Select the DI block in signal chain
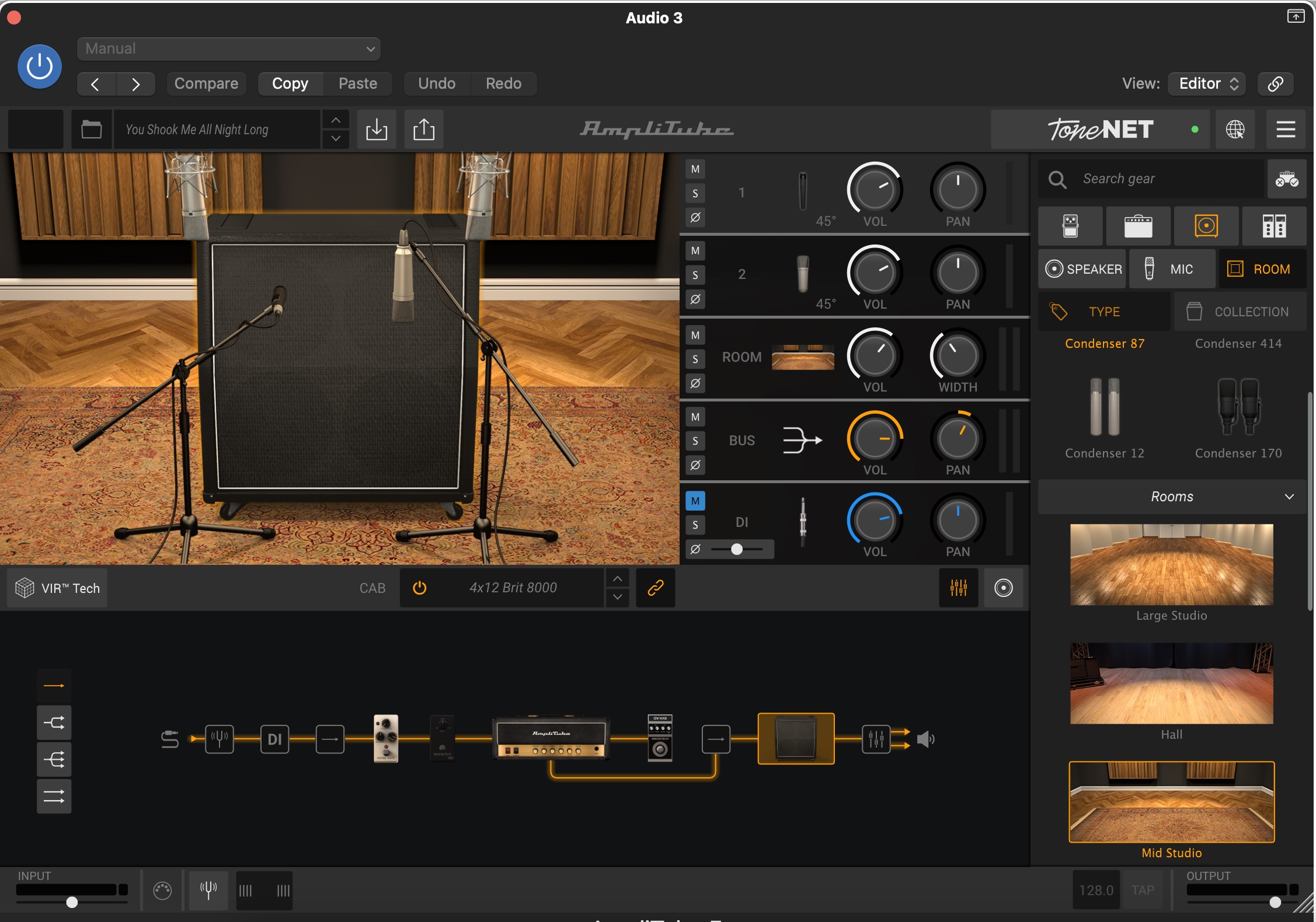This screenshot has height=922, width=1316. tap(274, 739)
